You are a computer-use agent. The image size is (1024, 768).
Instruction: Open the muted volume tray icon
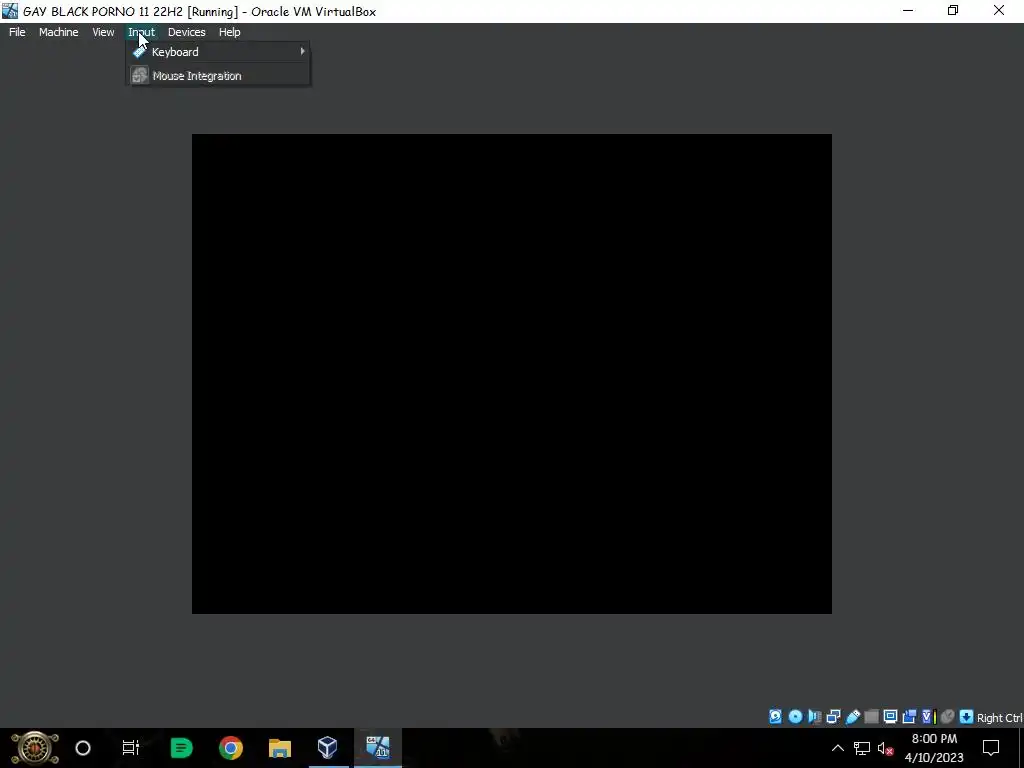click(x=886, y=748)
